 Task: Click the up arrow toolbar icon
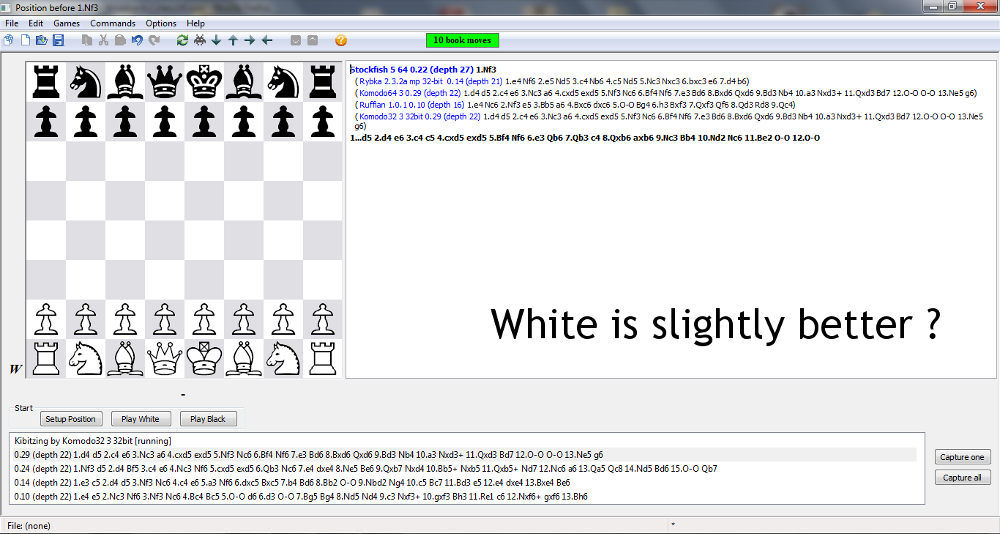pyautogui.click(x=233, y=40)
